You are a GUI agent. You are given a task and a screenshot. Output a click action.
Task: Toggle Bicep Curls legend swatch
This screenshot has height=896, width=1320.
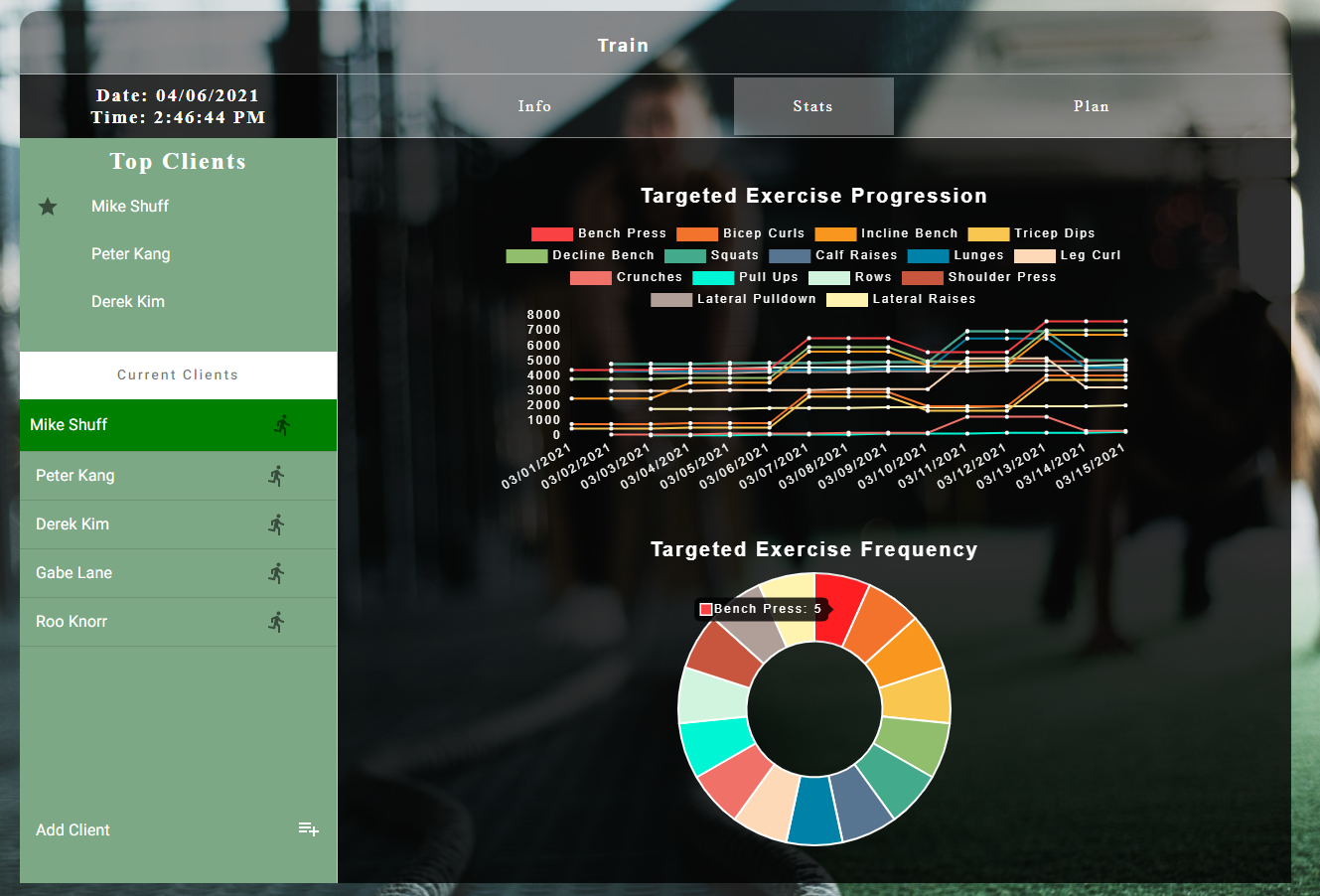(697, 234)
